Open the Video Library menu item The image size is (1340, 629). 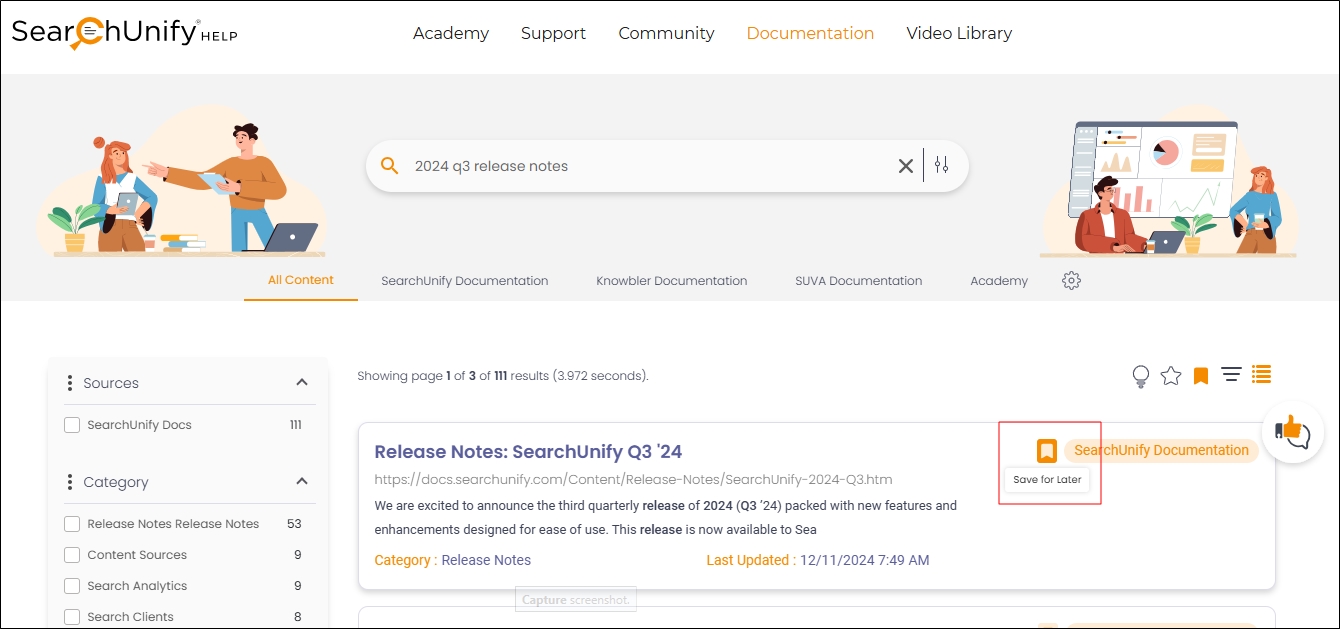pos(958,33)
